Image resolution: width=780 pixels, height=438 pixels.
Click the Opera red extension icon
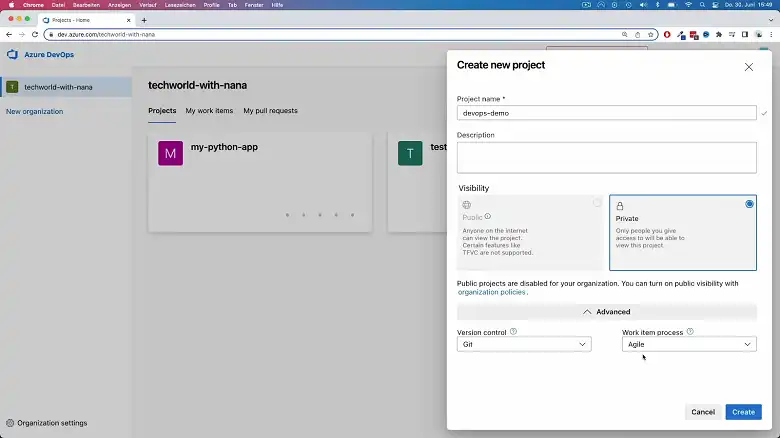tap(667, 34)
